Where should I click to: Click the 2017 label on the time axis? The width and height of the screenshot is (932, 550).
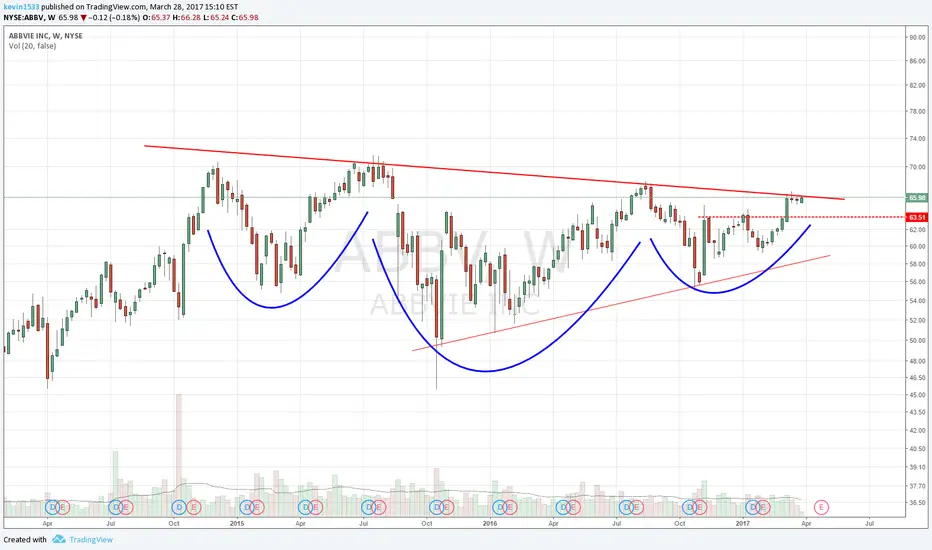pyautogui.click(x=742, y=523)
